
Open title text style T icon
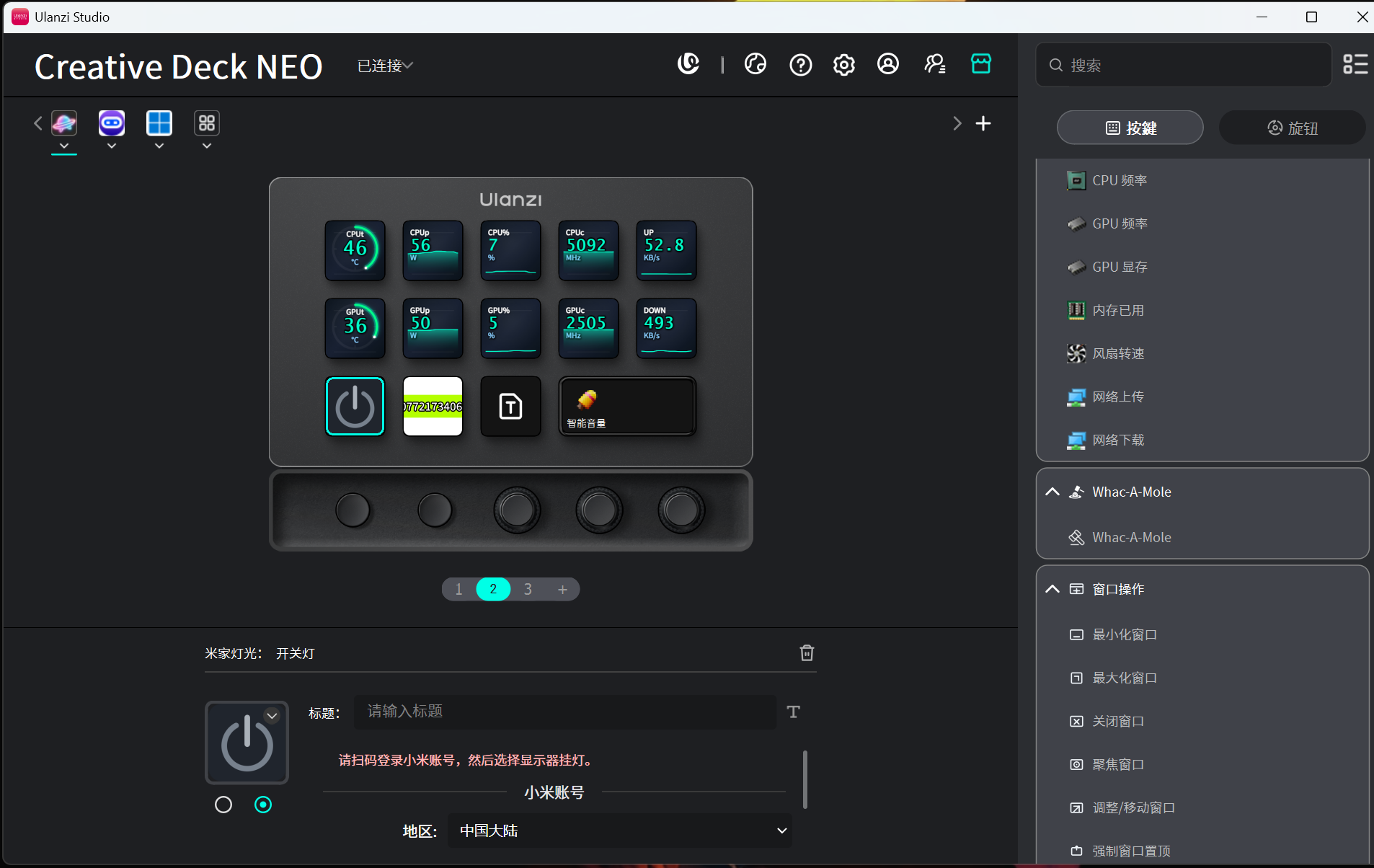793,712
